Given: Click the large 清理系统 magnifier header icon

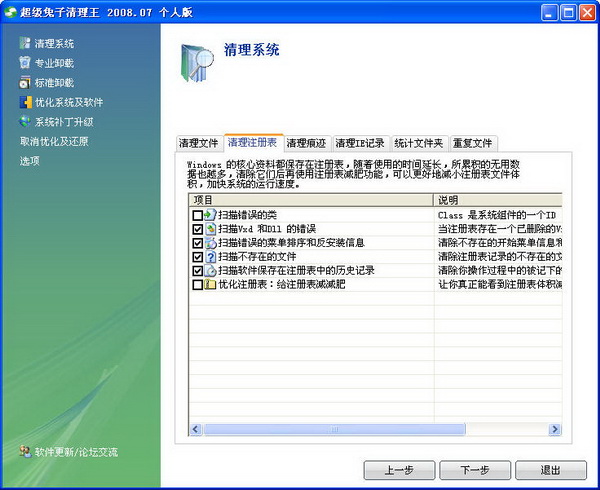Looking at the screenshot, I should point(197,63).
